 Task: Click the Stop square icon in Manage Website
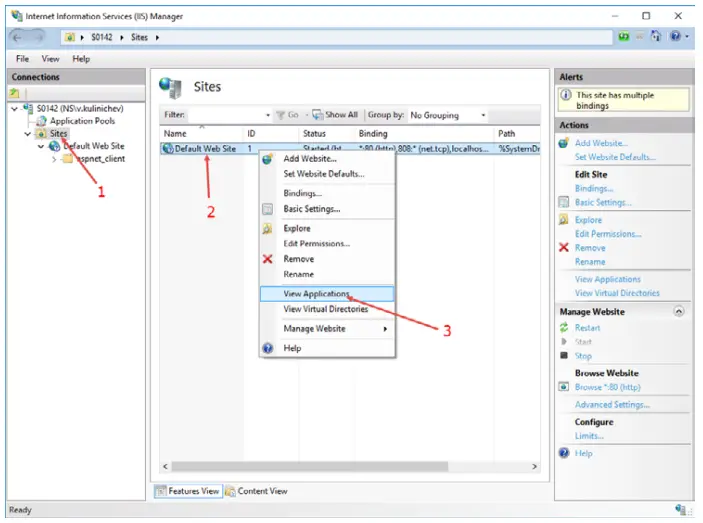[564, 355]
